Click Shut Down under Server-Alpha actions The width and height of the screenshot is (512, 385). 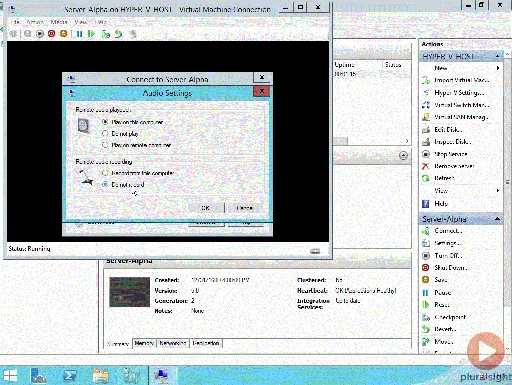[451, 268]
